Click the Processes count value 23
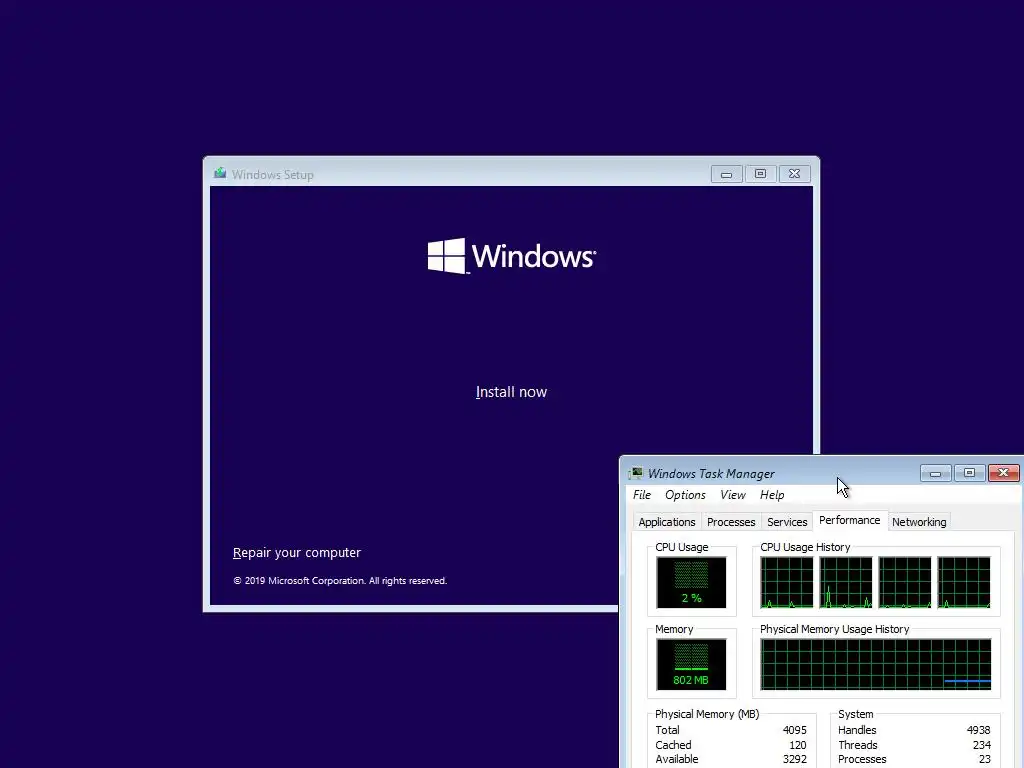 pos(985,760)
